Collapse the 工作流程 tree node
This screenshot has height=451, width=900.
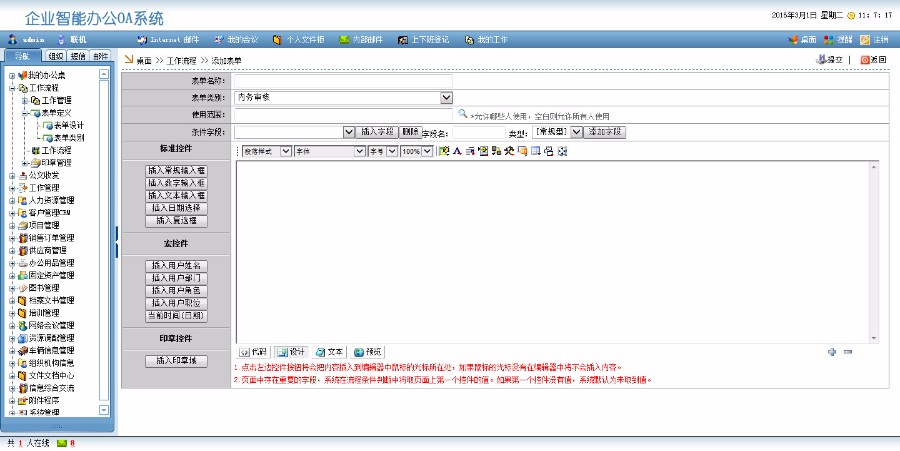click(x=12, y=88)
